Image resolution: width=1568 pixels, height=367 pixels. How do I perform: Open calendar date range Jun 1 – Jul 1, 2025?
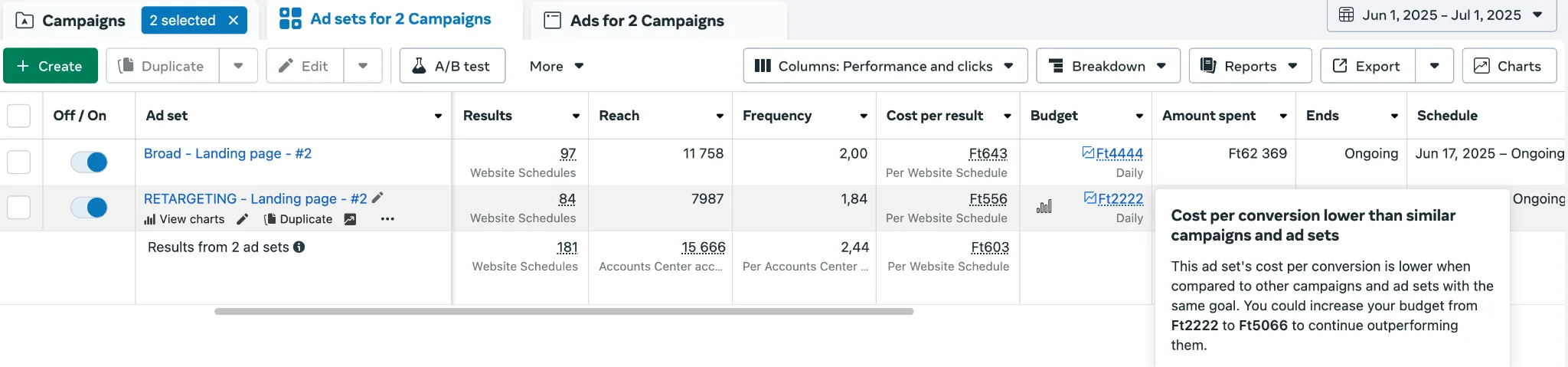pos(1442,15)
